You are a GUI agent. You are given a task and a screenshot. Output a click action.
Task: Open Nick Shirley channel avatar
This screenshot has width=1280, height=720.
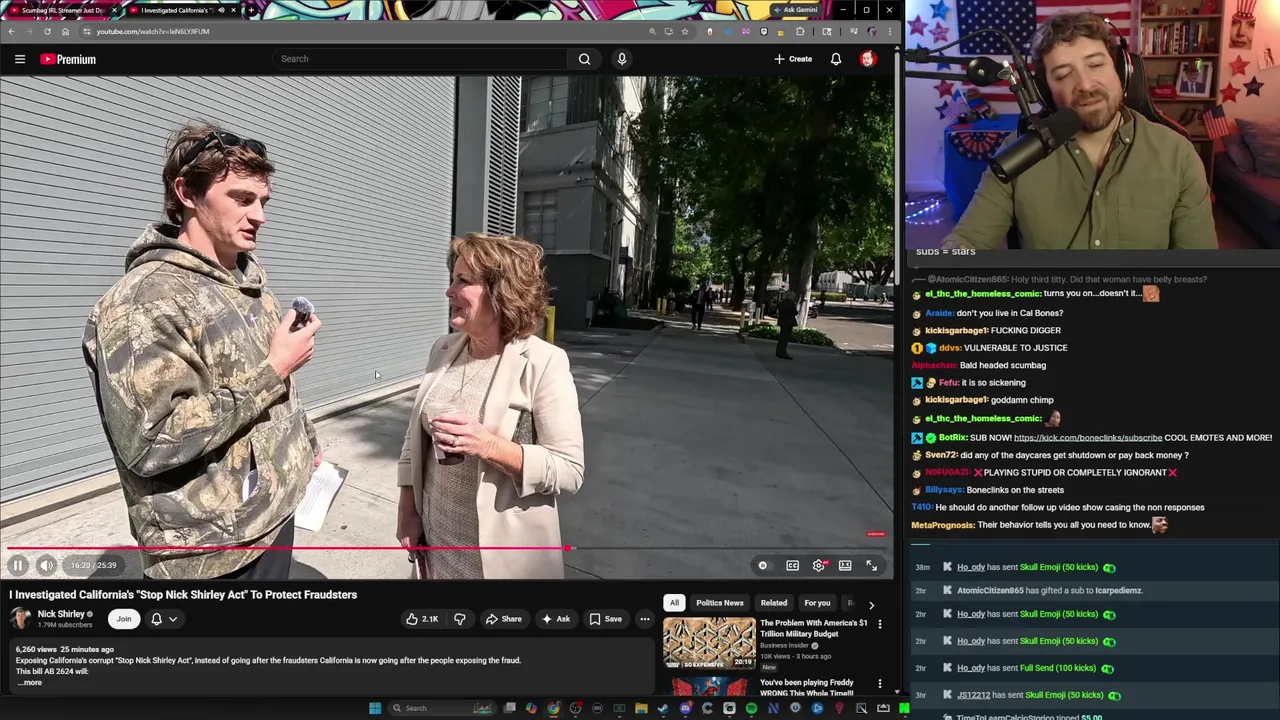click(x=20, y=618)
